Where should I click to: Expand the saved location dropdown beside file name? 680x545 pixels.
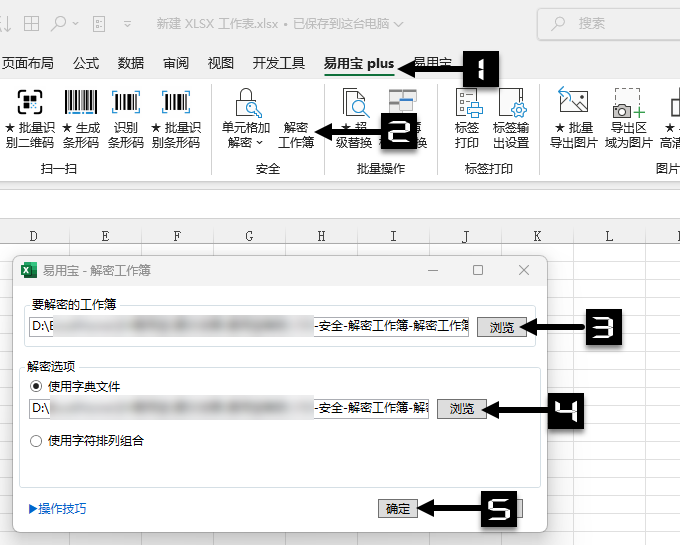(x=399, y=24)
